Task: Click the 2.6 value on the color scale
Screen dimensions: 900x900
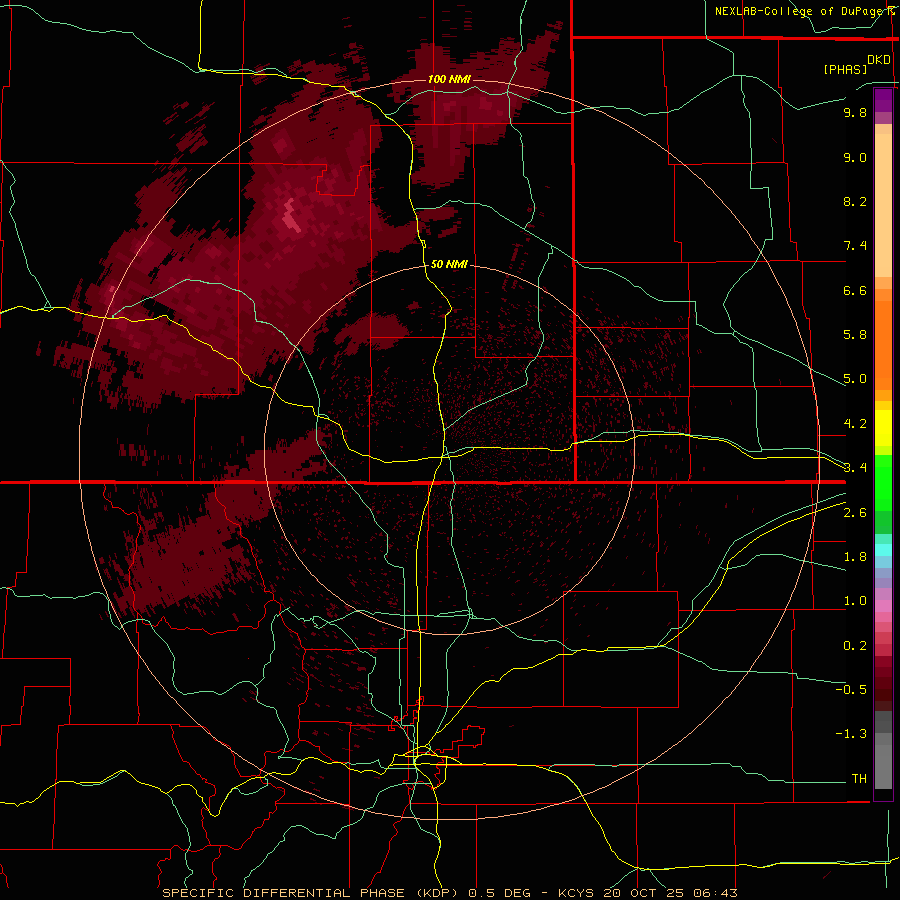Action: (x=855, y=513)
